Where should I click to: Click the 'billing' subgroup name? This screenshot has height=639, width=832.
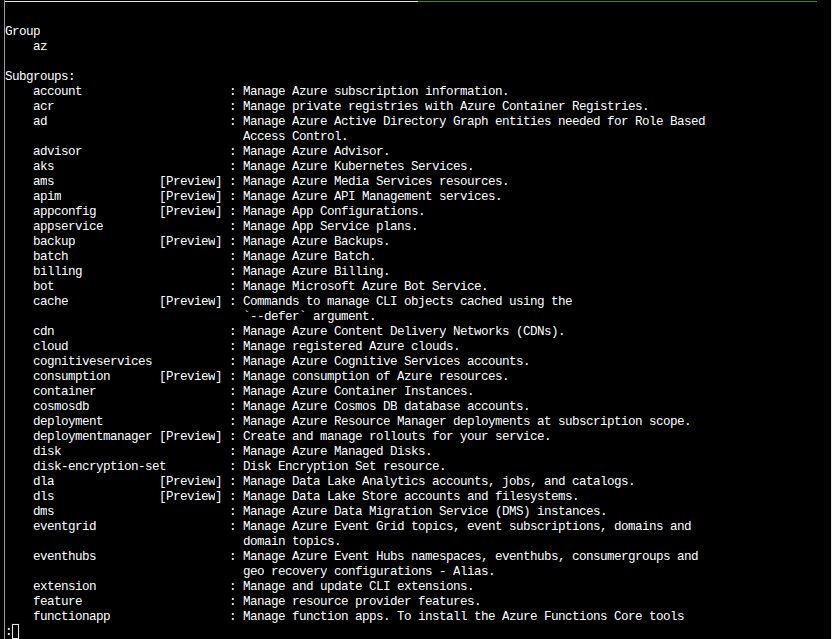(x=57, y=271)
